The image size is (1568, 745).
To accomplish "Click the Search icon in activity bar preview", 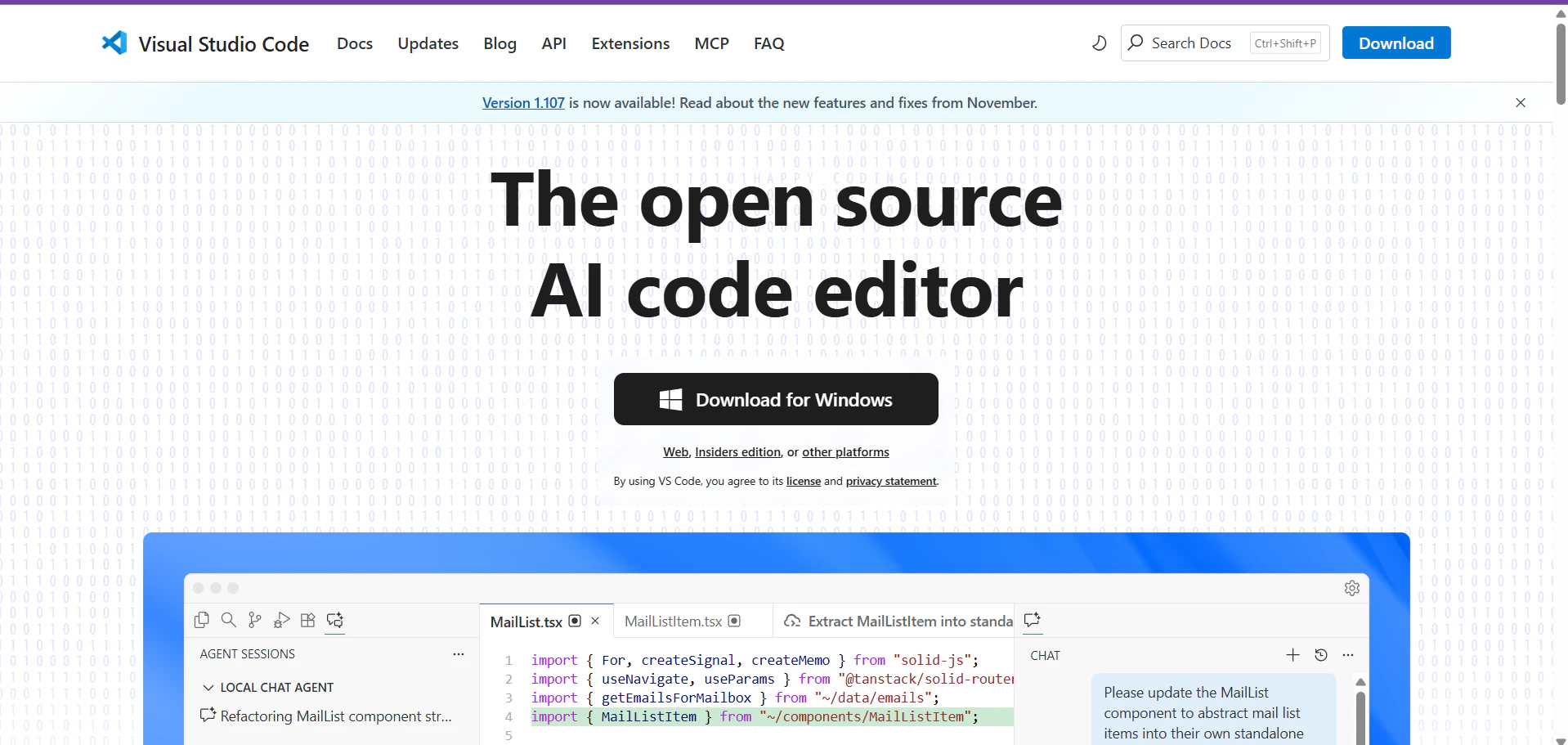I will click(229, 620).
